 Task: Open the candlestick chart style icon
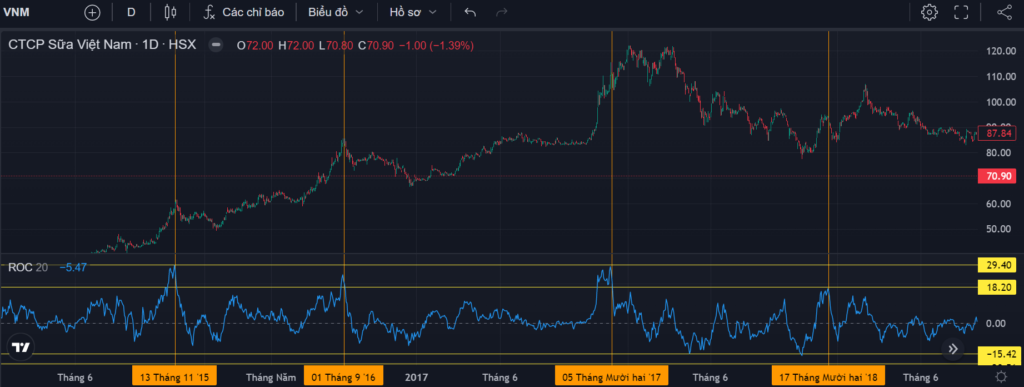170,12
